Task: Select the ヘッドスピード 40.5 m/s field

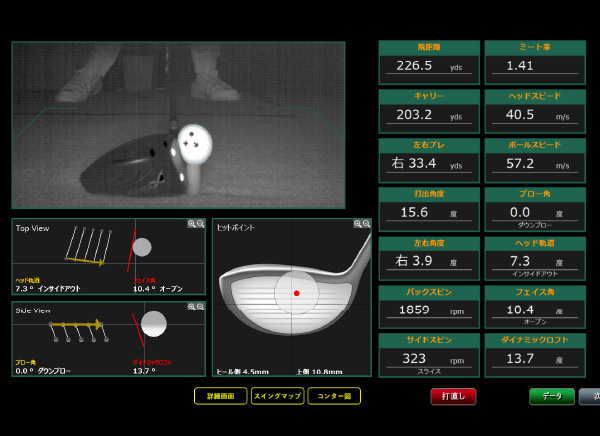Action: click(x=534, y=117)
